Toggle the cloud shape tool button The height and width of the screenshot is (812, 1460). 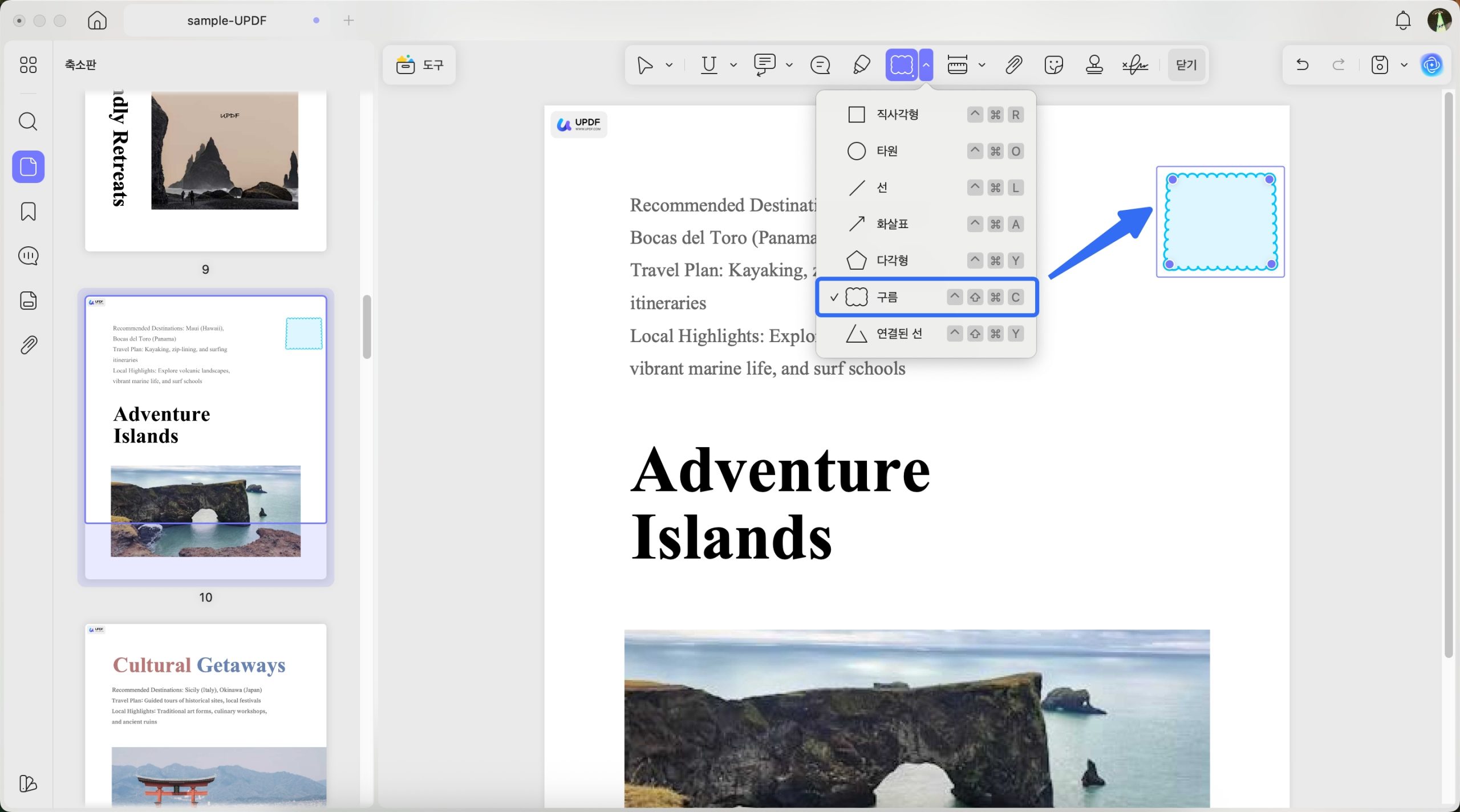coord(901,65)
